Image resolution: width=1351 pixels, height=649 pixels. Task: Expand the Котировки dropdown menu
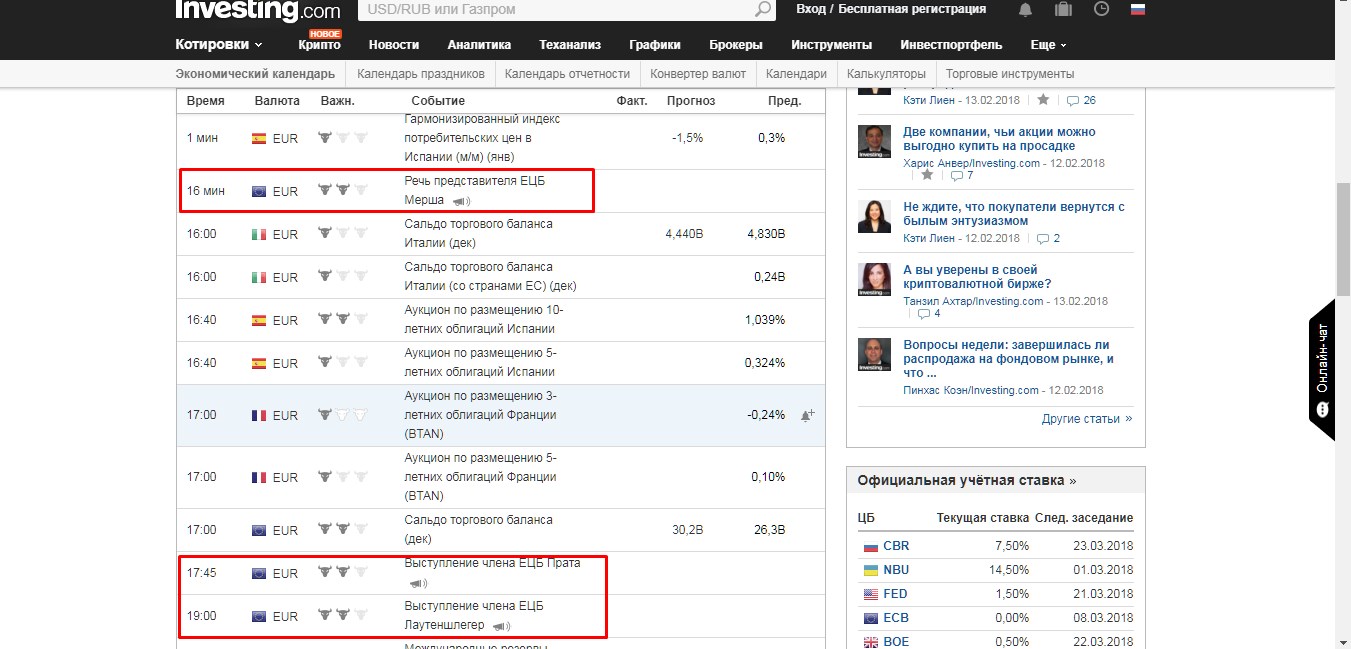219,45
